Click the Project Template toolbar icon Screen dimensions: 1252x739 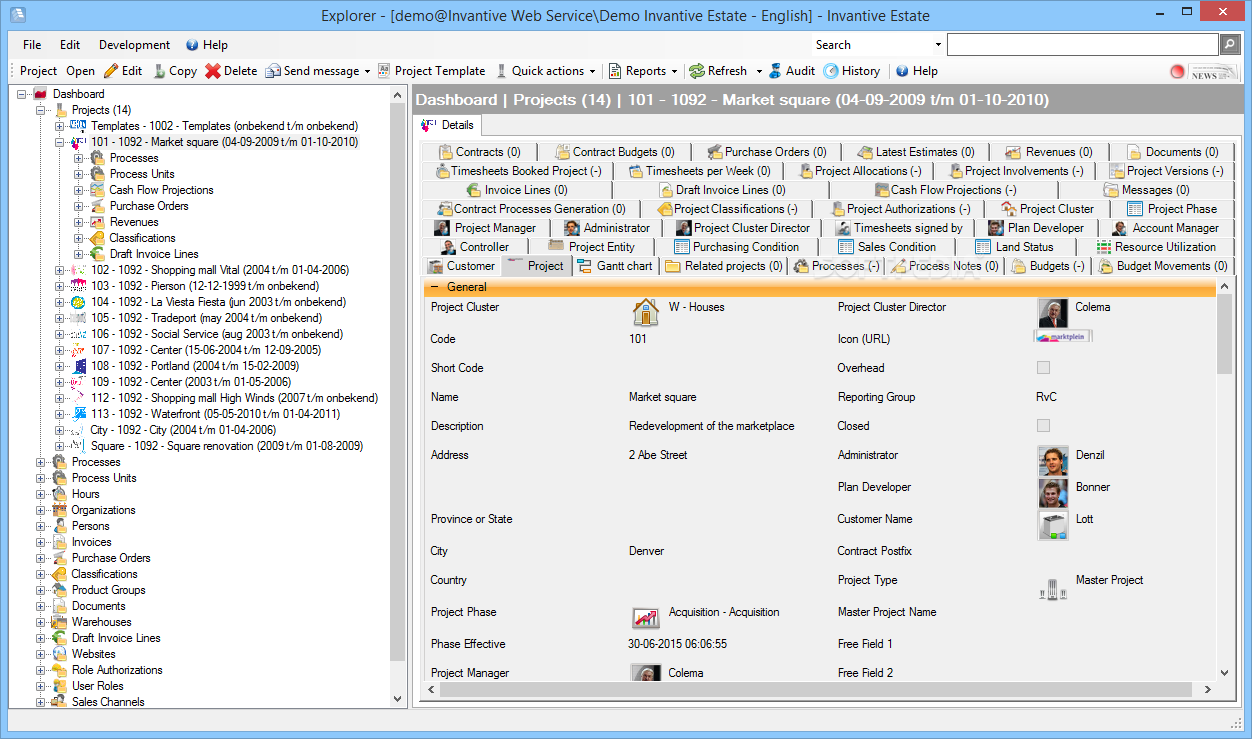[x=384, y=71]
